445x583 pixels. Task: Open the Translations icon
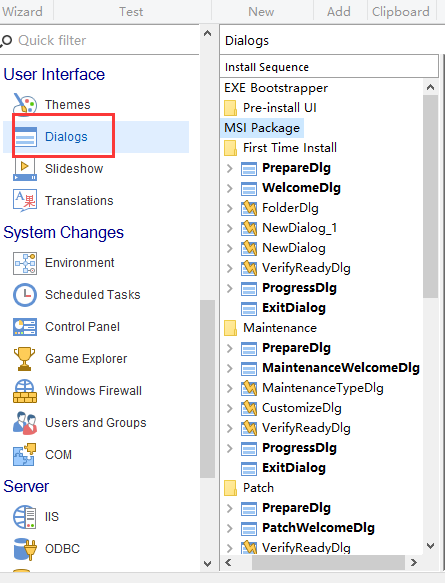pos(25,201)
